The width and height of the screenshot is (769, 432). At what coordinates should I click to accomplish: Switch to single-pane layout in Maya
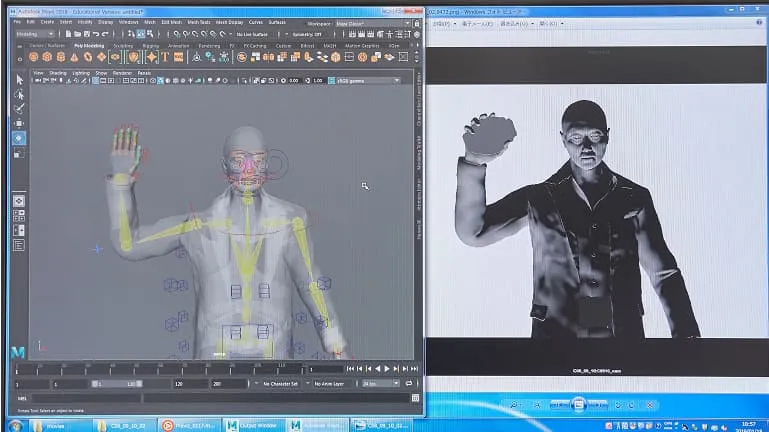coord(19,201)
